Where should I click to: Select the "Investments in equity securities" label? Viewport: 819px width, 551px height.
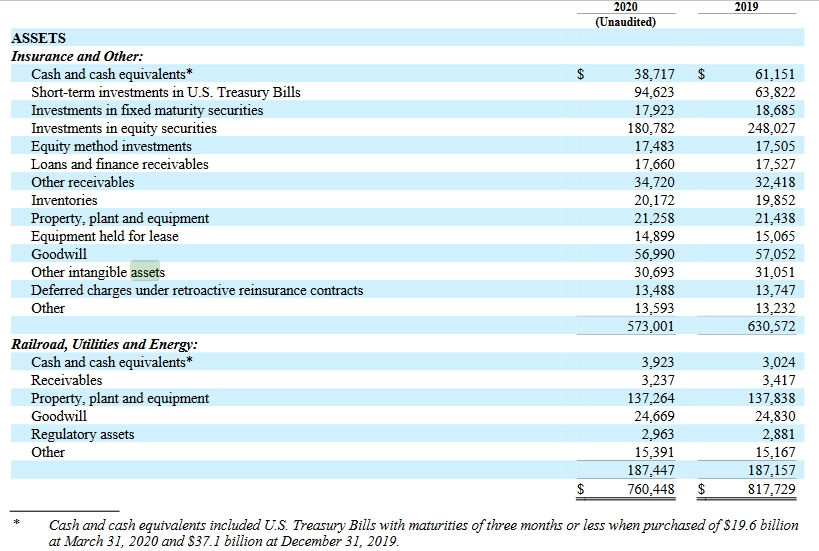(124, 128)
